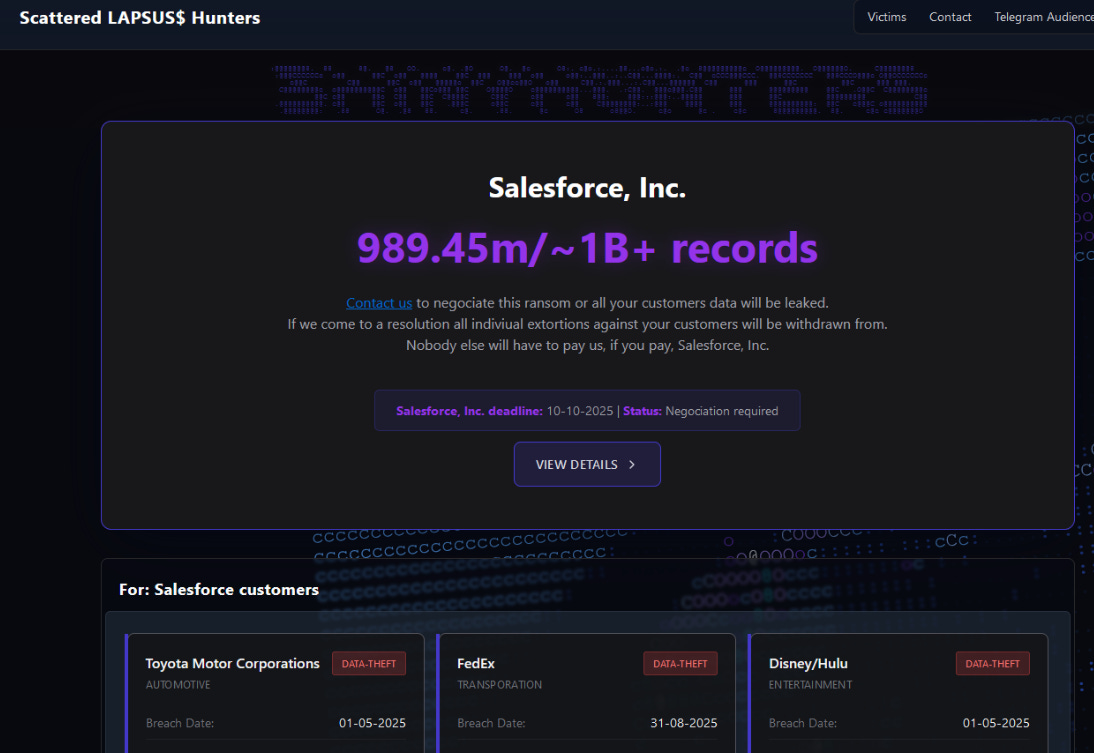
Task: Click the deadline date 10-10-2025
Action: (x=579, y=411)
